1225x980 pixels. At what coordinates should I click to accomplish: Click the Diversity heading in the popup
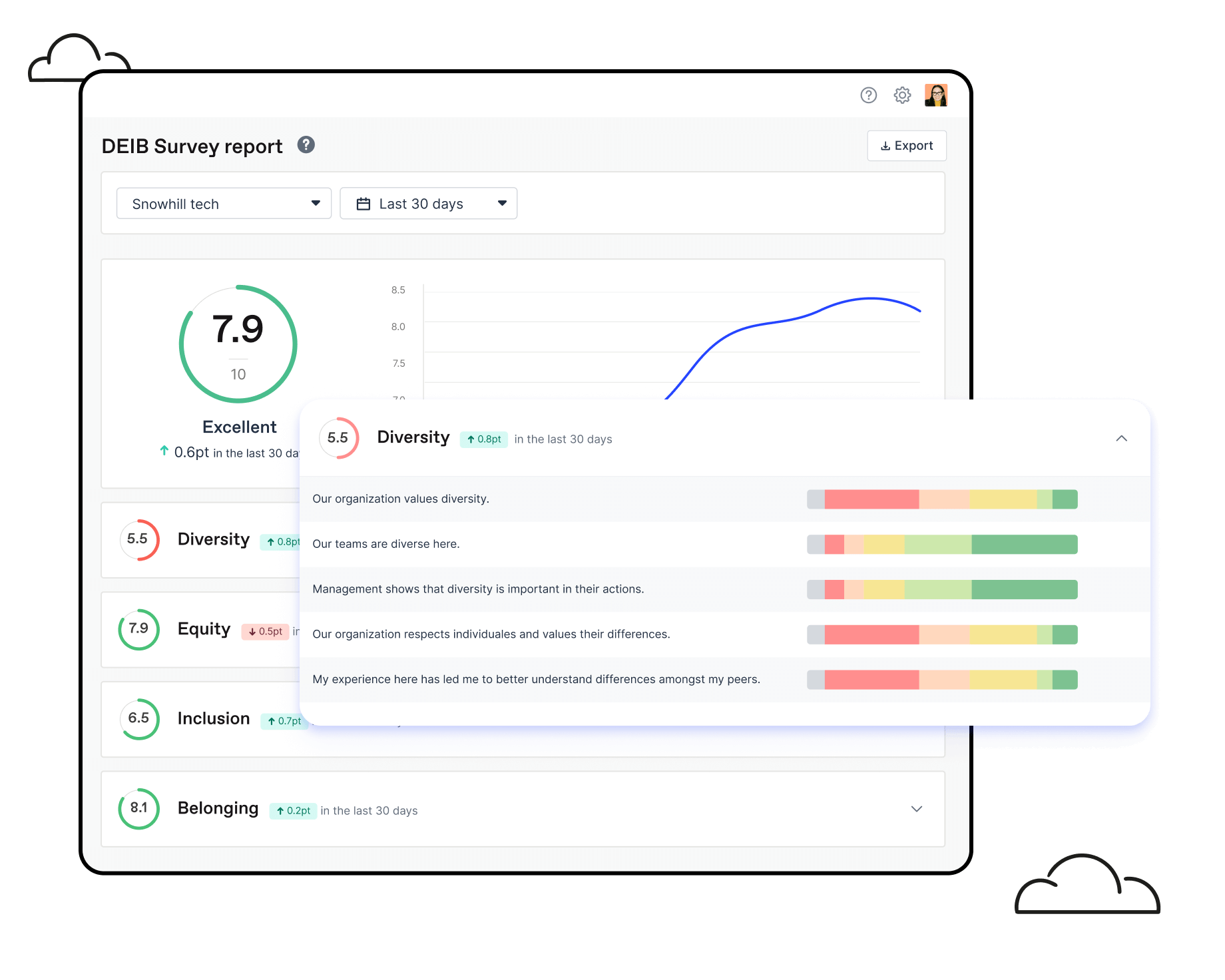[x=413, y=437]
